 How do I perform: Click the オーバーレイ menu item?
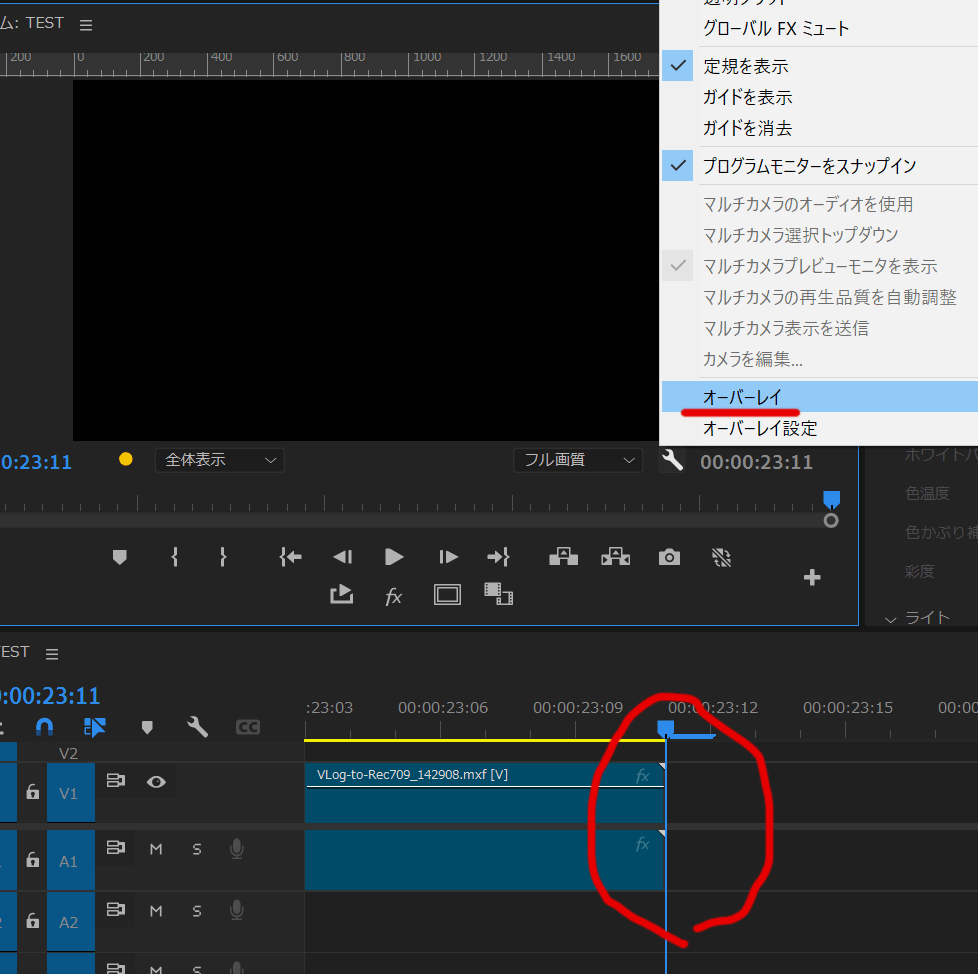tap(820, 397)
